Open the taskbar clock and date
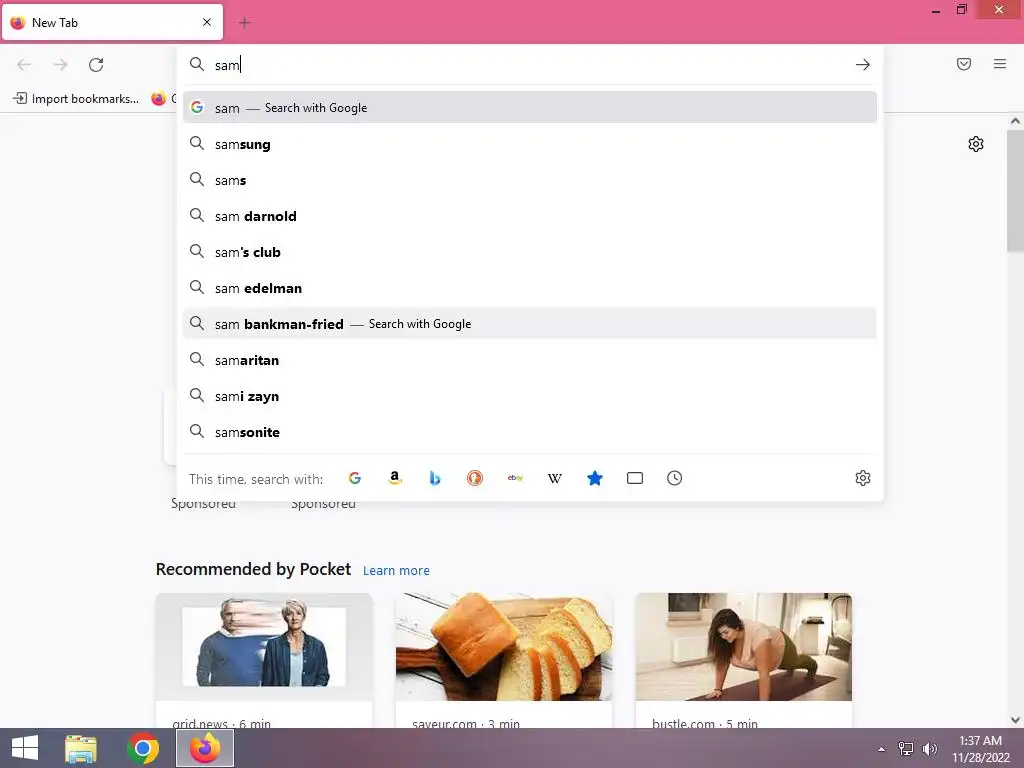Image resolution: width=1024 pixels, height=768 pixels. click(x=980, y=749)
